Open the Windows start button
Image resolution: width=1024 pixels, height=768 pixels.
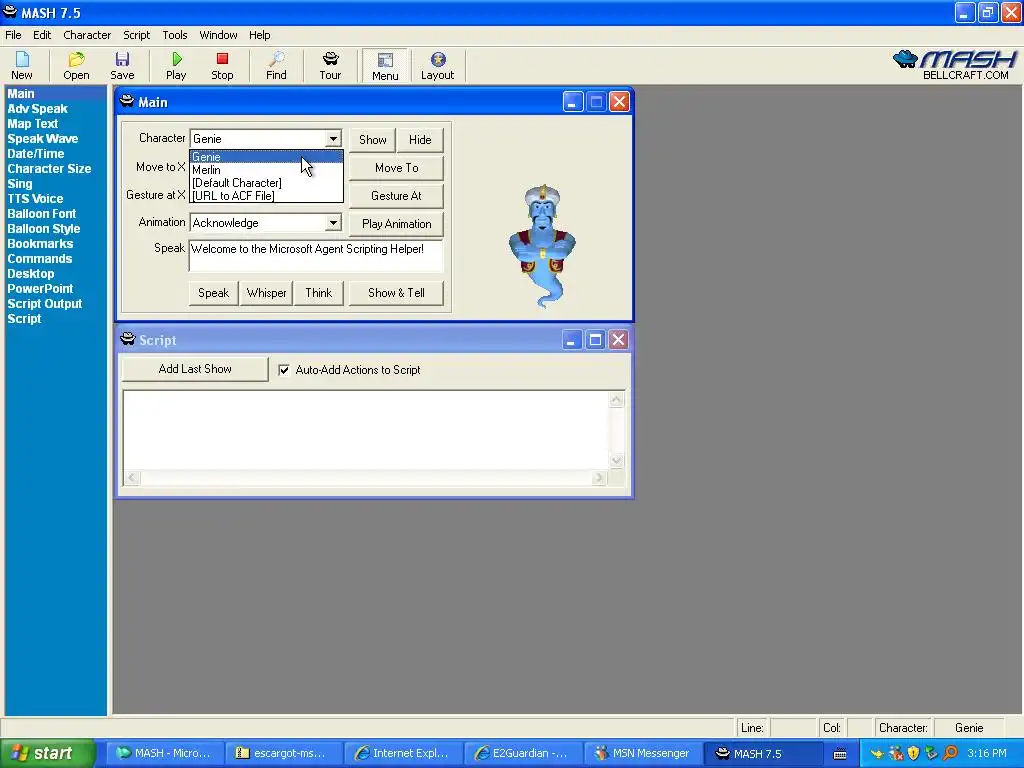(x=48, y=753)
